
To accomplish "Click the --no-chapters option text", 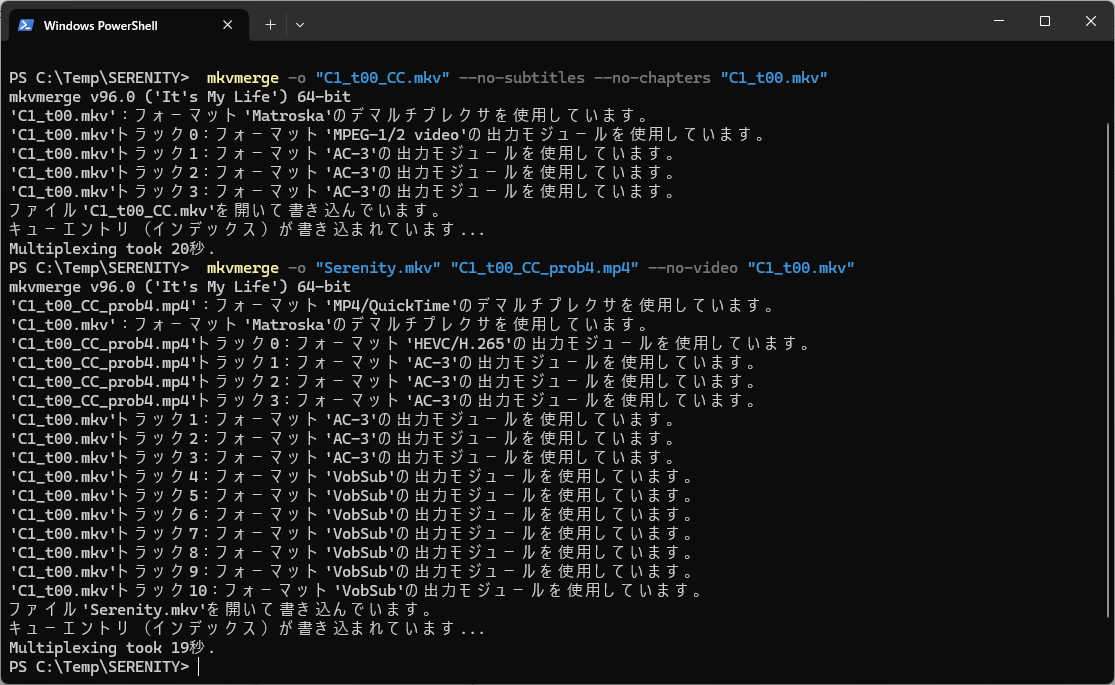I will point(652,78).
